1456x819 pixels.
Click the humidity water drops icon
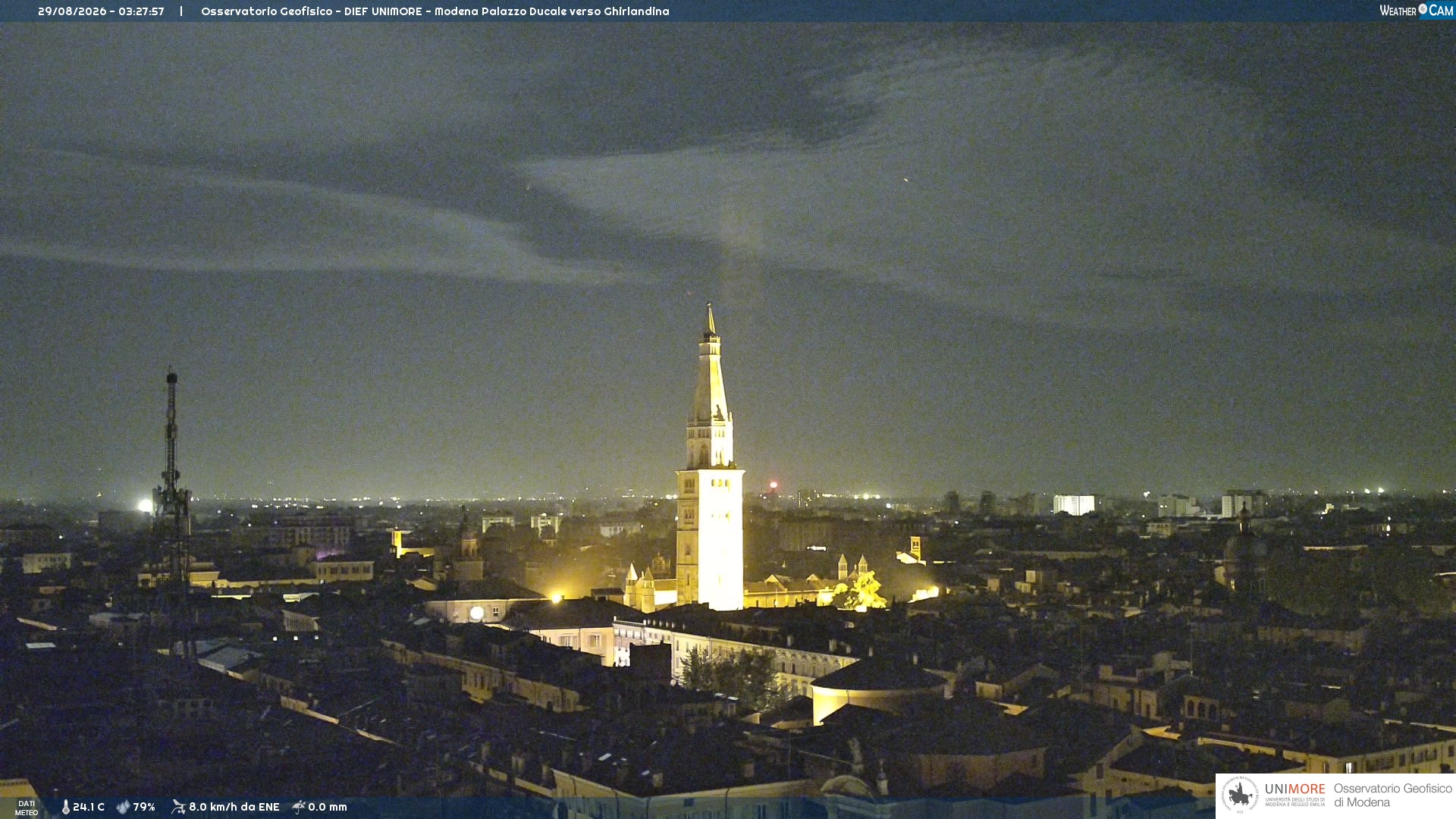(123, 807)
